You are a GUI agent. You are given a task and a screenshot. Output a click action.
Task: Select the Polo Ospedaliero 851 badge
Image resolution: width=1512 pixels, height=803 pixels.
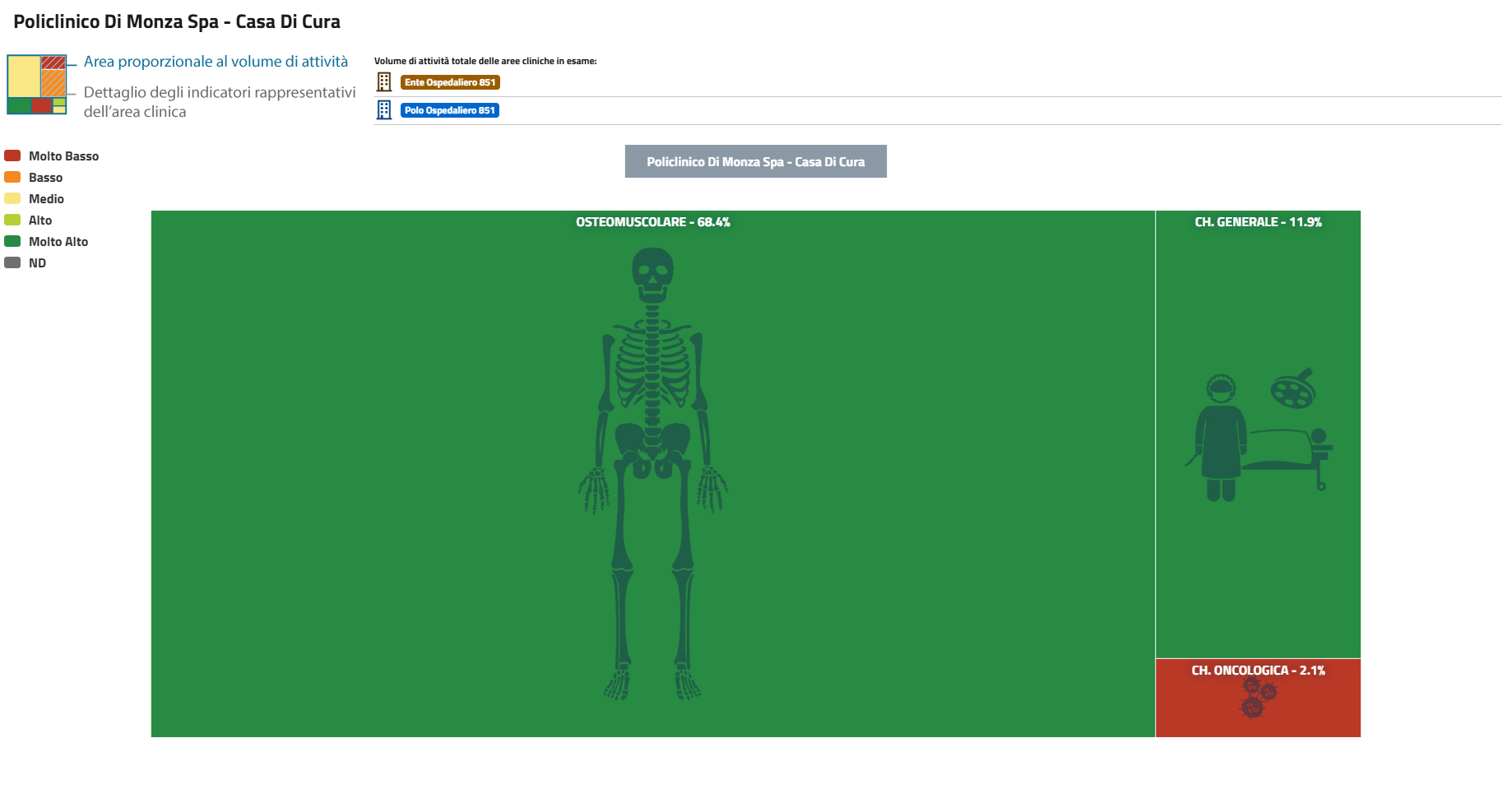point(450,110)
